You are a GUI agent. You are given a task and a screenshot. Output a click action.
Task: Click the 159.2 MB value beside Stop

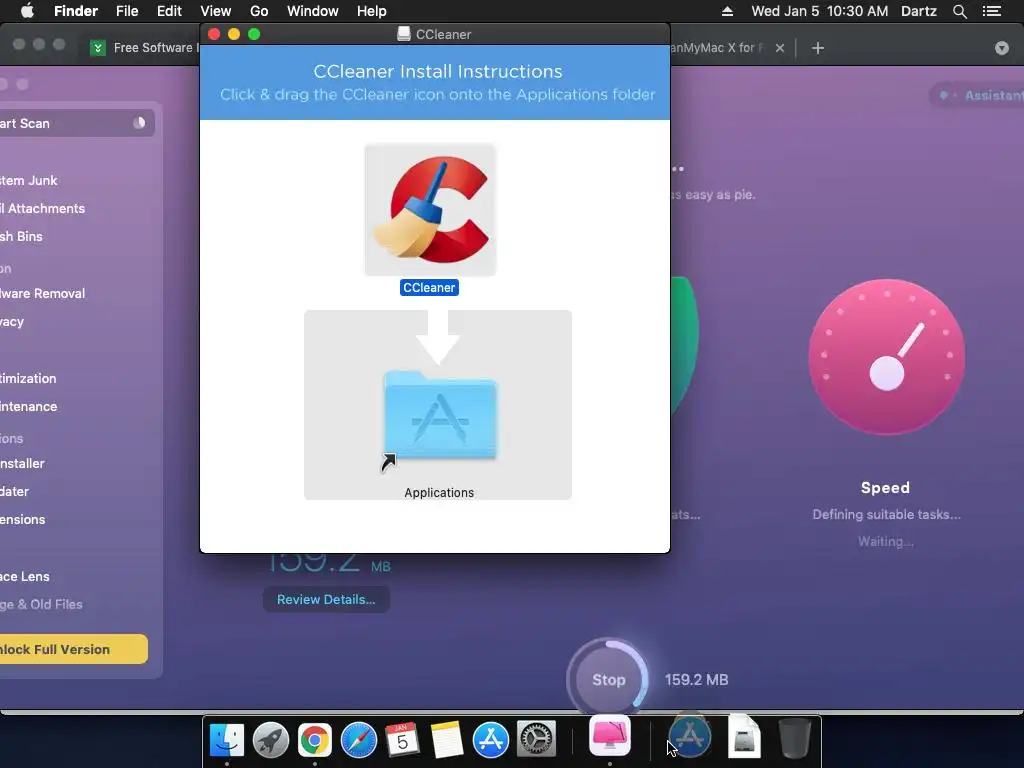click(696, 680)
